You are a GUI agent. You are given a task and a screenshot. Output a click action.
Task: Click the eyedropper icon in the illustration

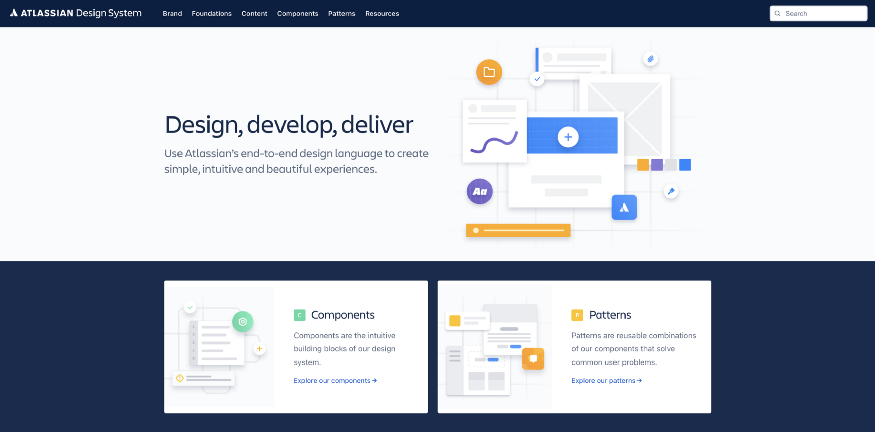671,191
